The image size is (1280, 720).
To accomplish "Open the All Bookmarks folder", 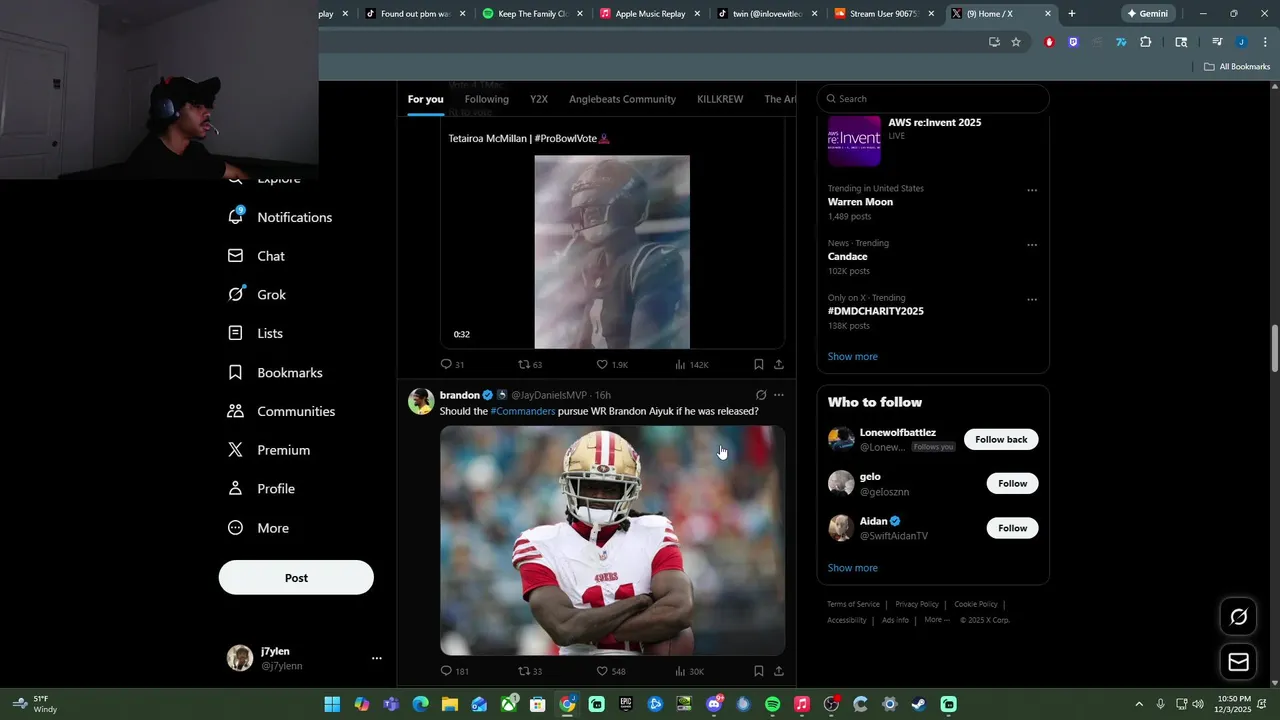I will pyautogui.click(x=1237, y=67).
